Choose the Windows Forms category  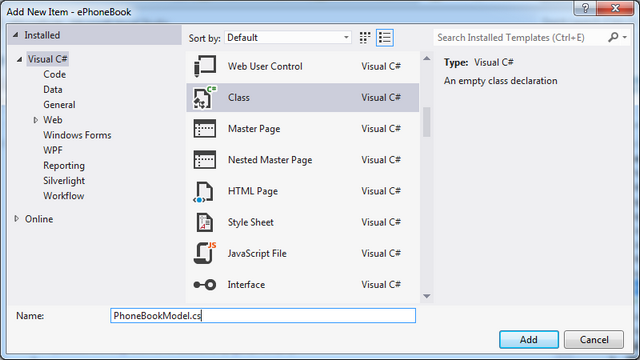point(77,135)
